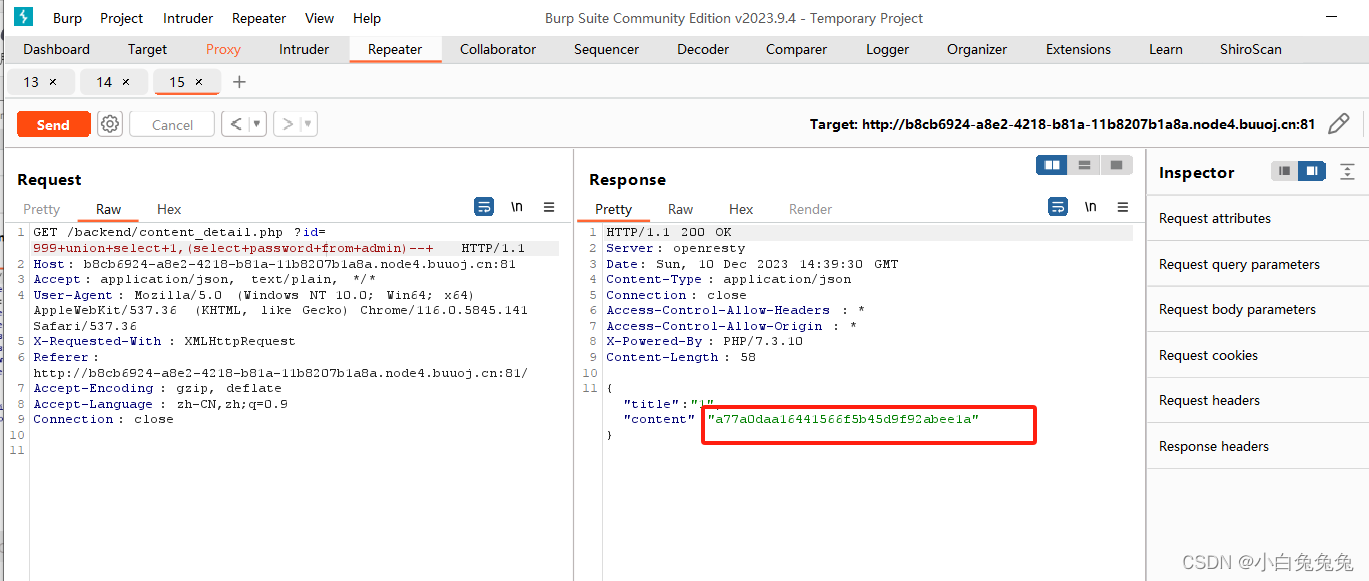Select the request Hex view tab
This screenshot has height=581, width=1369.
(x=169, y=209)
